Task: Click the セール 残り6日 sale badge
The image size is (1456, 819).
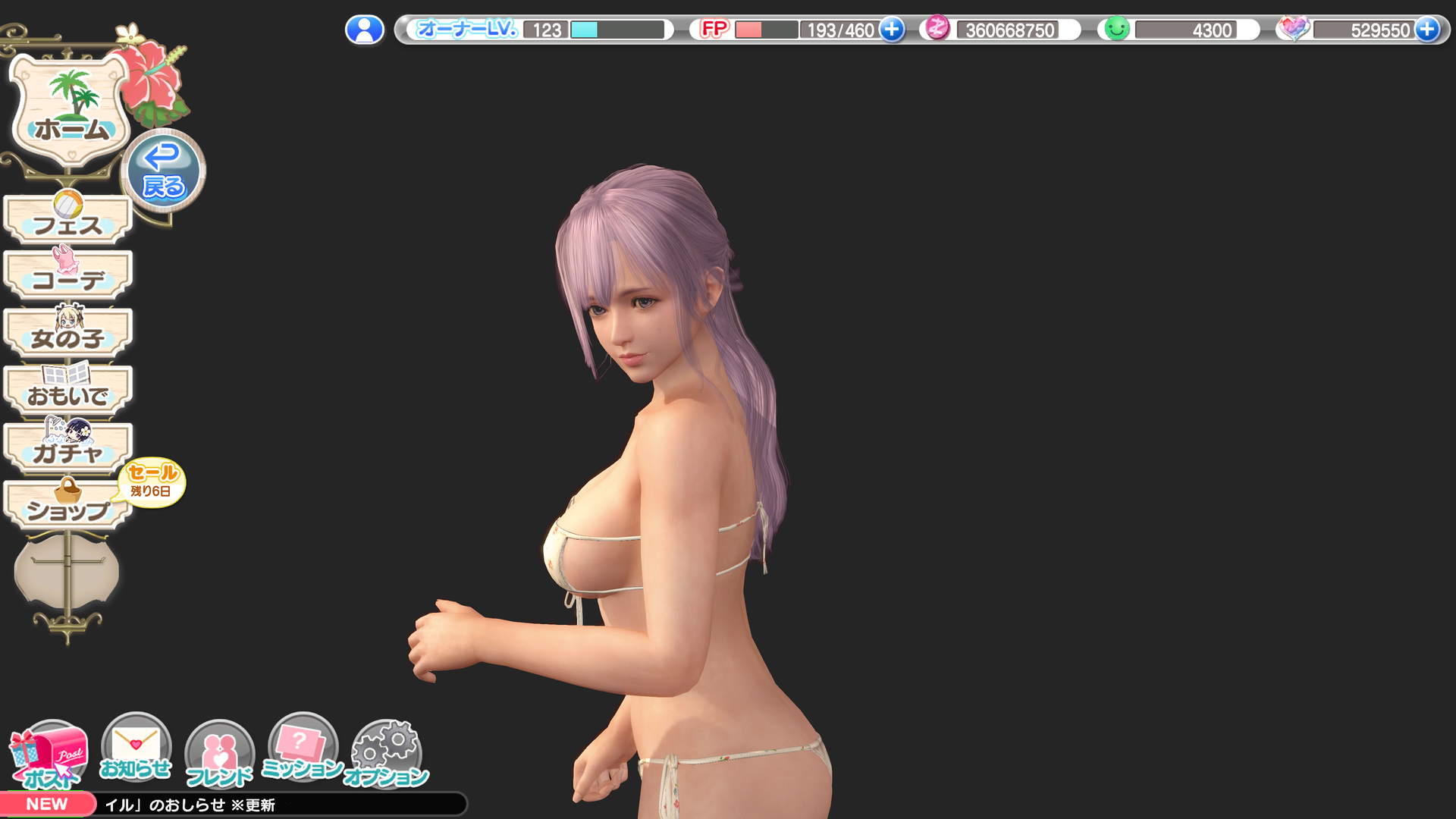Action: tap(152, 482)
